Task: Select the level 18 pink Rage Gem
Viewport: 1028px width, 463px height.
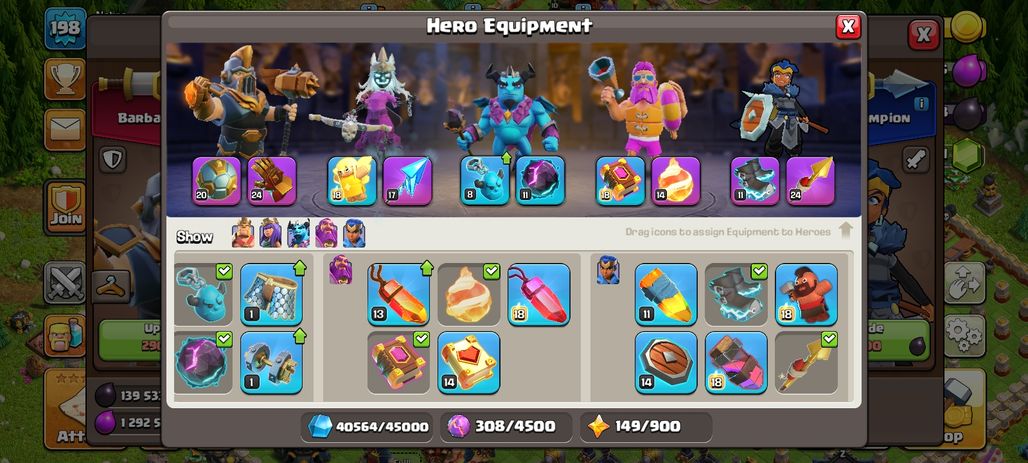Action: pyautogui.click(x=539, y=295)
